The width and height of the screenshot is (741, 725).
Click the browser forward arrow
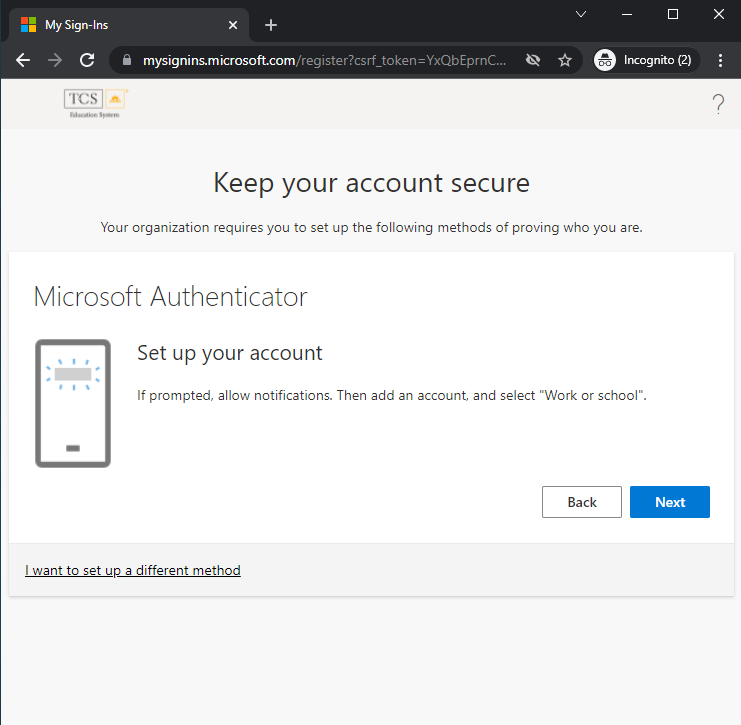click(55, 60)
